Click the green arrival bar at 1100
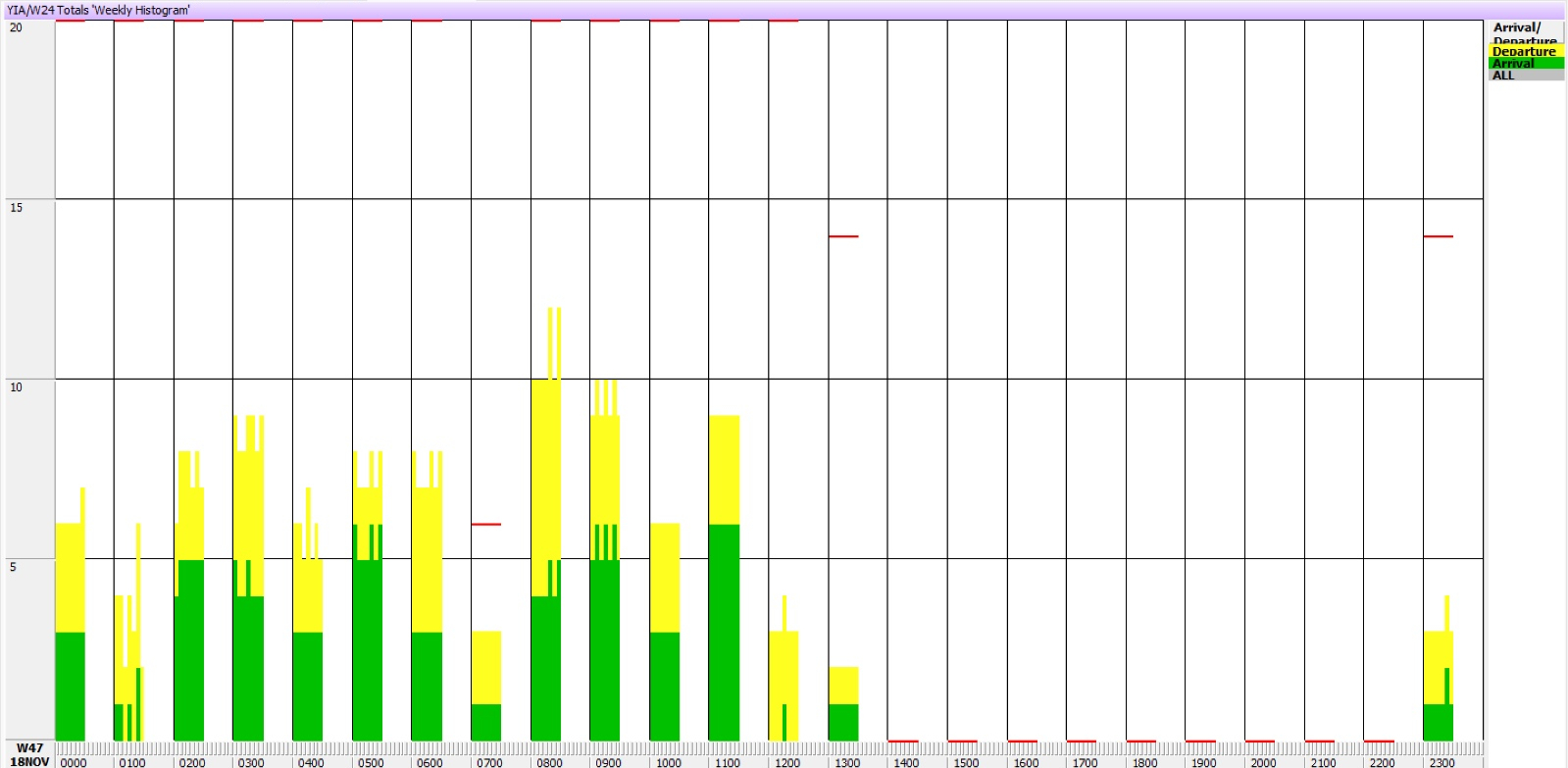 (x=724, y=633)
